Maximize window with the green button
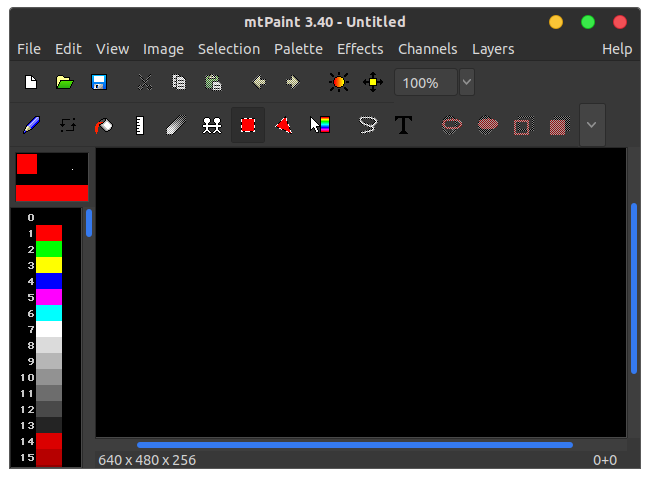This screenshot has height=478, width=650. pos(588,22)
